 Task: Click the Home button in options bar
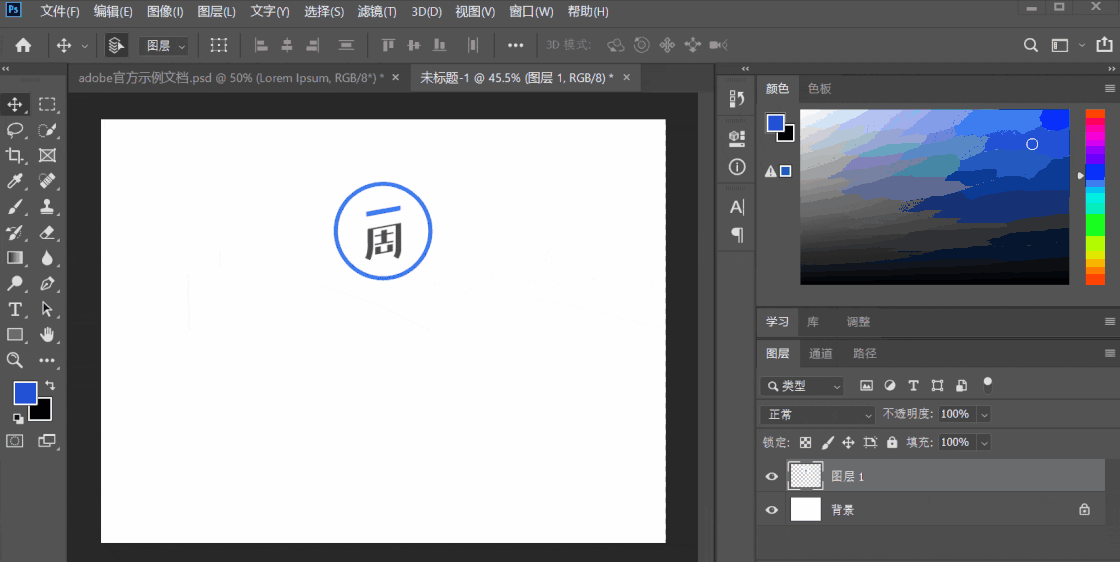coord(23,45)
